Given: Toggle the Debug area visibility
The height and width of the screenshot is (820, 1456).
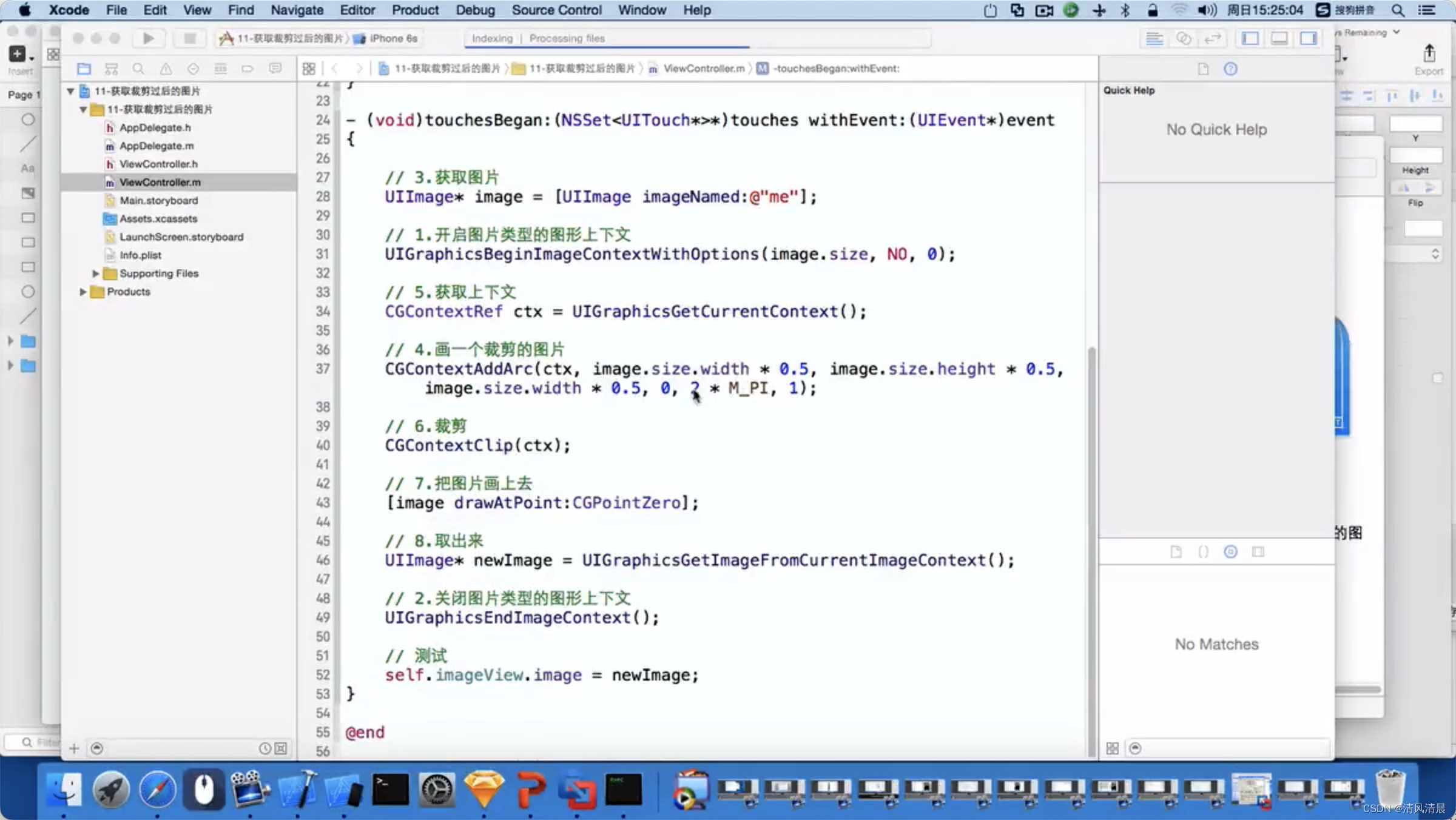Looking at the screenshot, I should pos(1279,38).
